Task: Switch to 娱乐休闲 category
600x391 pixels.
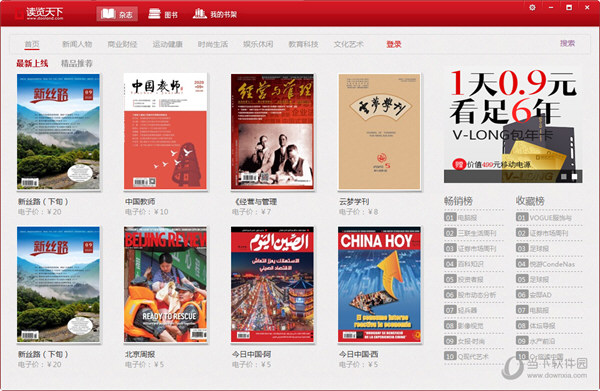Action: click(258, 44)
